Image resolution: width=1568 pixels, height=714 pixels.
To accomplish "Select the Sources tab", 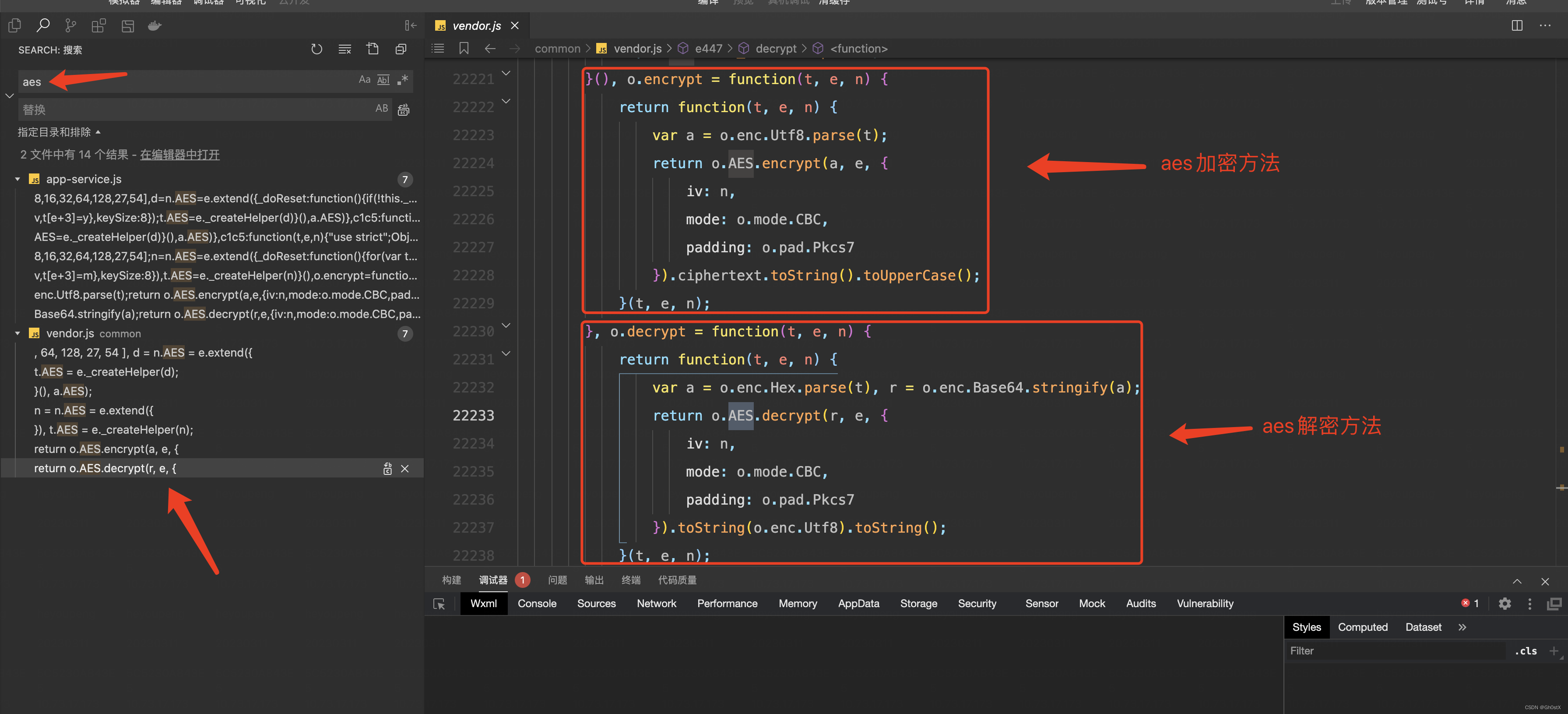I will pos(596,603).
